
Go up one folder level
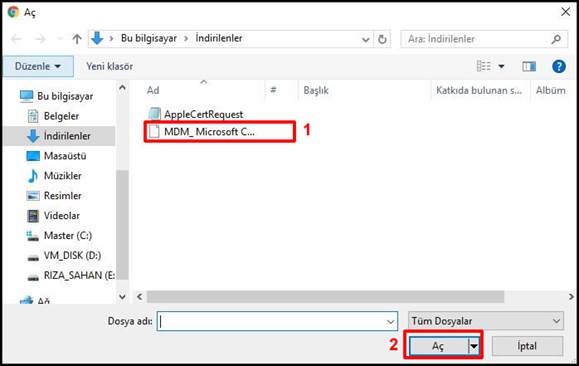coord(77,39)
